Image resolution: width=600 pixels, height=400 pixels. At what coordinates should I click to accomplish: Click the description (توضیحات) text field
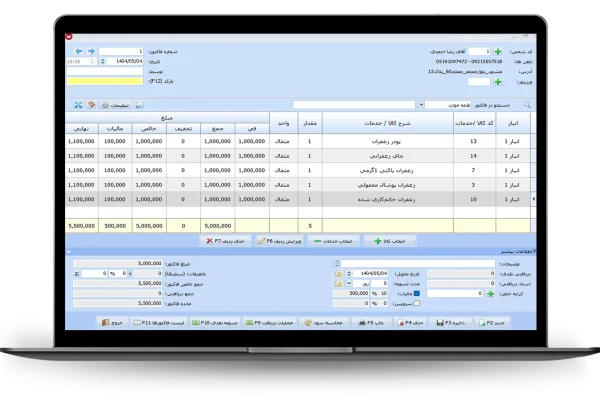(418, 263)
